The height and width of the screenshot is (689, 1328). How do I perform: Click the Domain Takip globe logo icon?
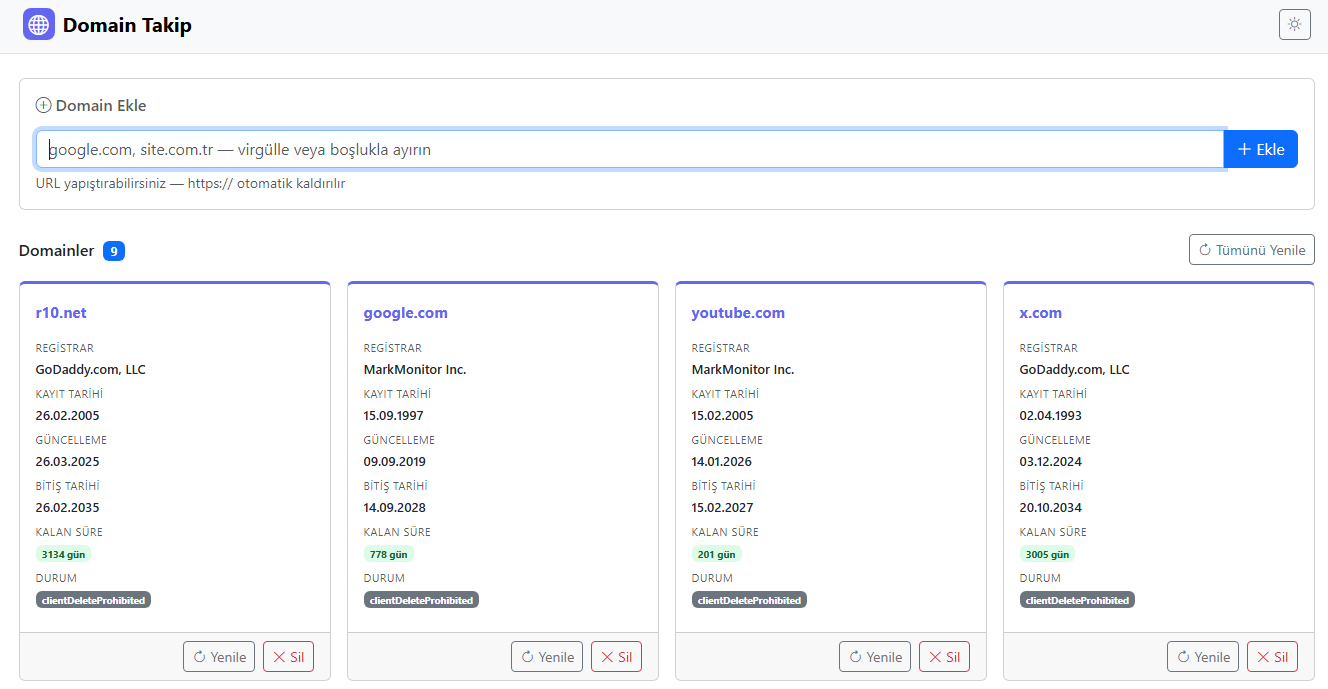[39, 24]
